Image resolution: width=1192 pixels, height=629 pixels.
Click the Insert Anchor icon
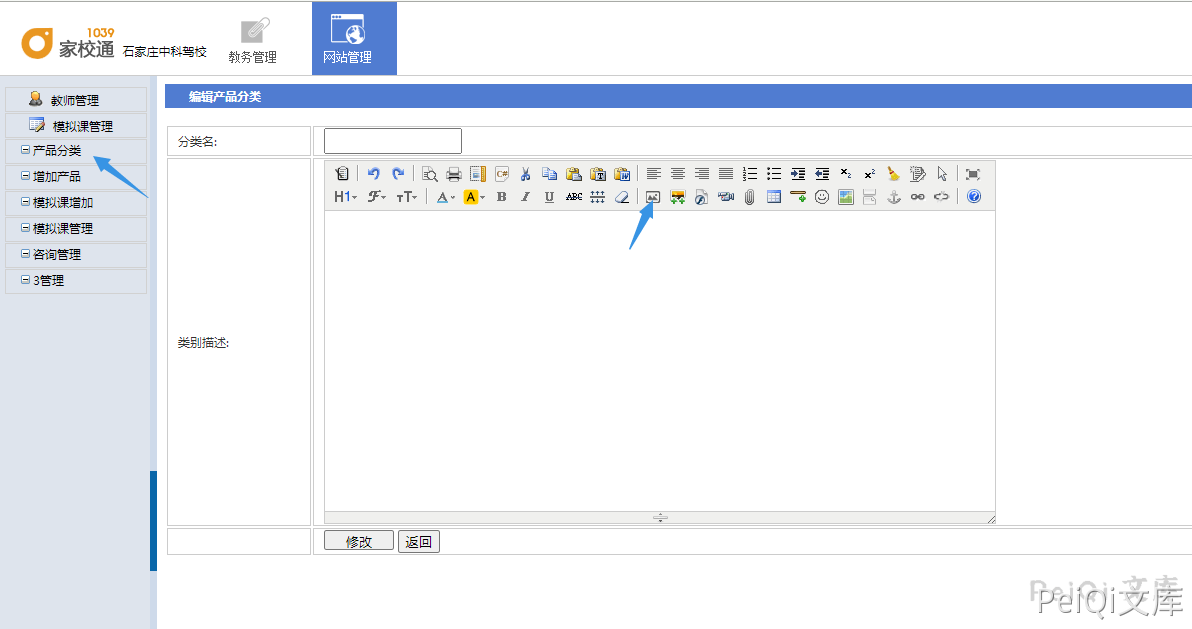(x=894, y=197)
